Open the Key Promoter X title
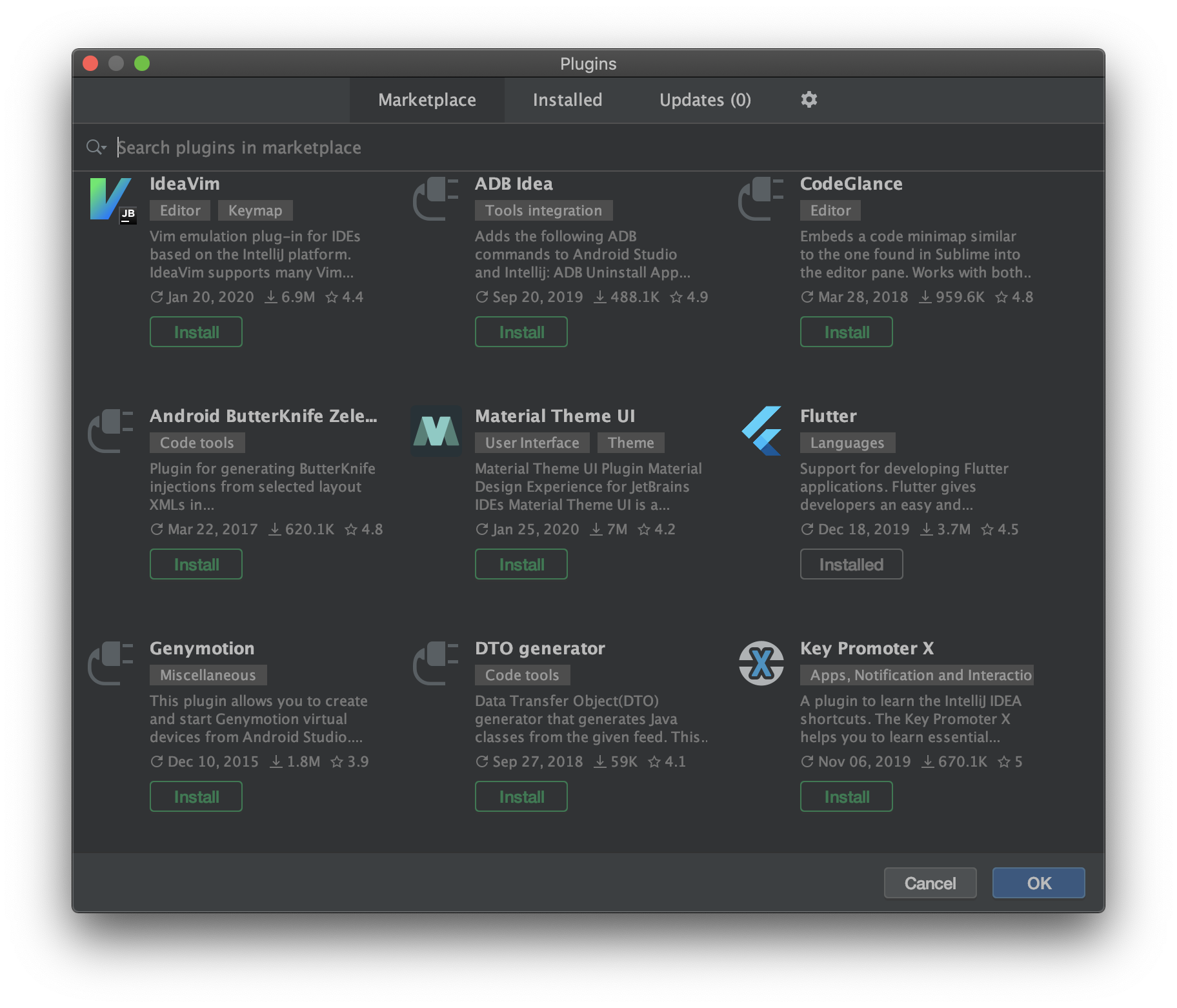Screen dimensions: 1177x1008 coord(867,649)
